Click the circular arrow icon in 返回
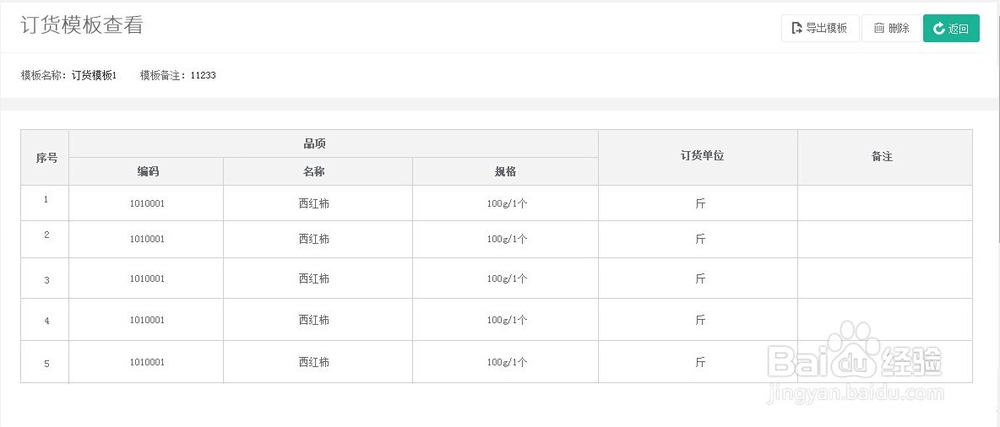Image resolution: width=1000 pixels, height=427 pixels. pyautogui.click(x=939, y=28)
